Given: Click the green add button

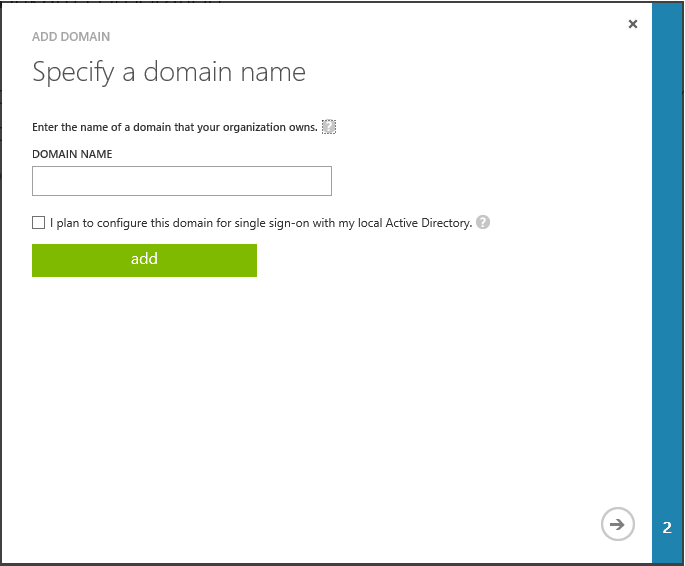Looking at the screenshot, I should click(x=144, y=259).
